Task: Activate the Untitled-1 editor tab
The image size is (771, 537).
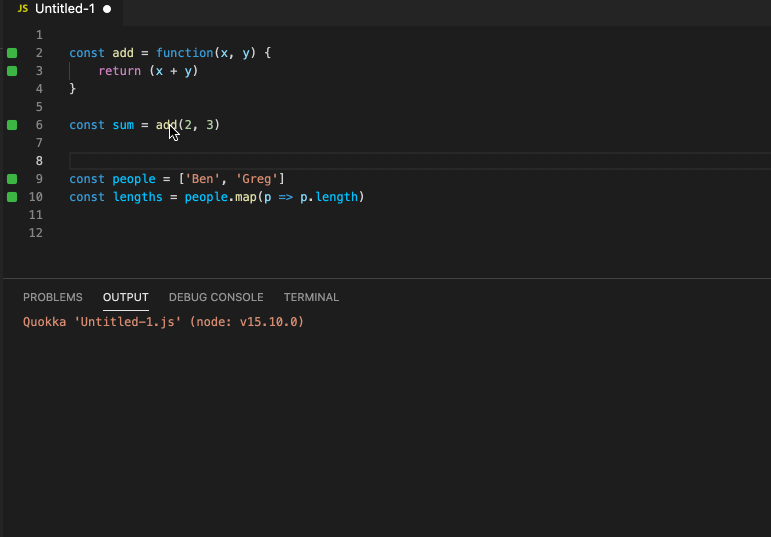Action: pyautogui.click(x=64, y=9)
